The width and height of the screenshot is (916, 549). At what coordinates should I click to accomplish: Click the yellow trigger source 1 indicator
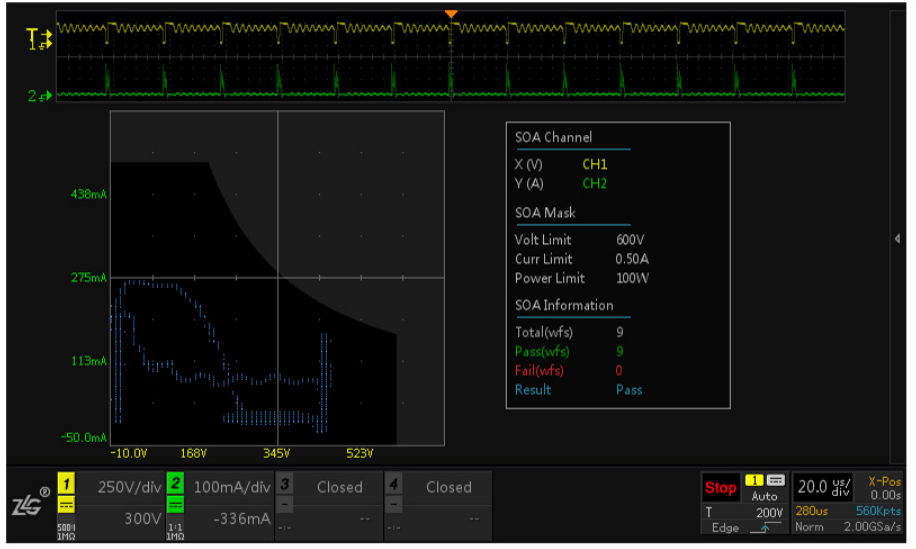tap(755, 481)
